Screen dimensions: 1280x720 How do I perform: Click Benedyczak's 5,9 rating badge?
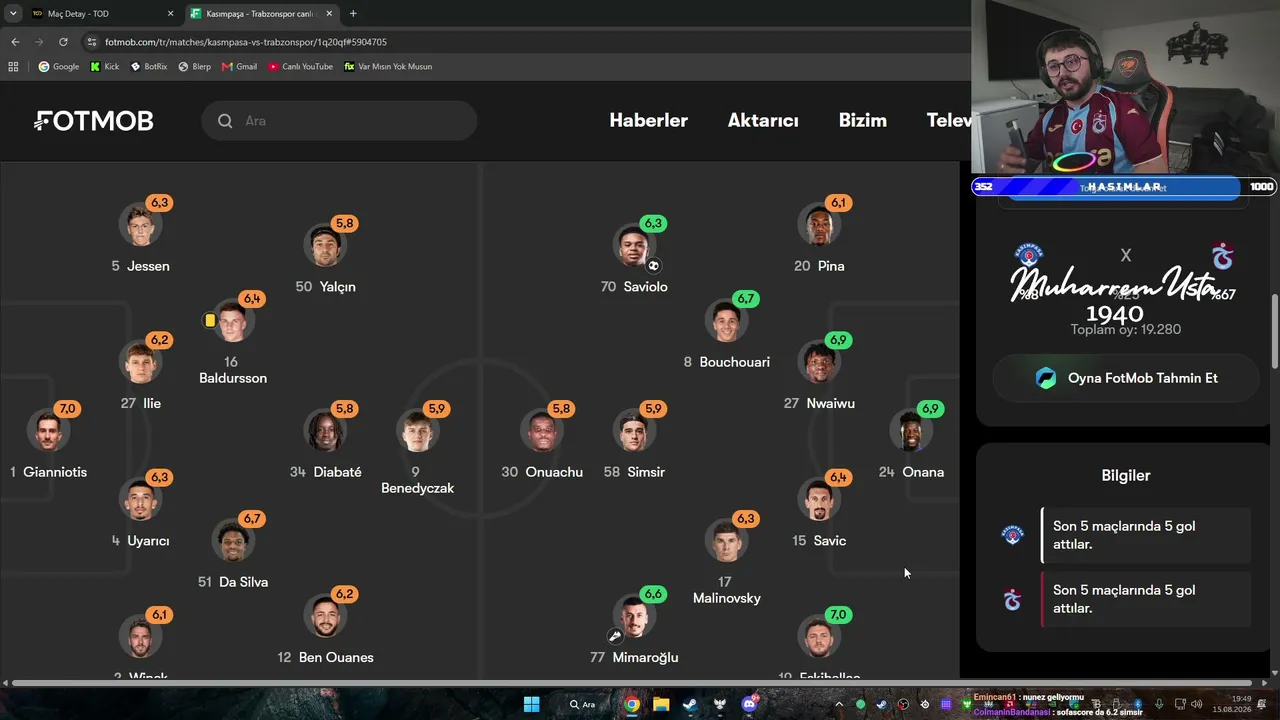click(437, 409)
